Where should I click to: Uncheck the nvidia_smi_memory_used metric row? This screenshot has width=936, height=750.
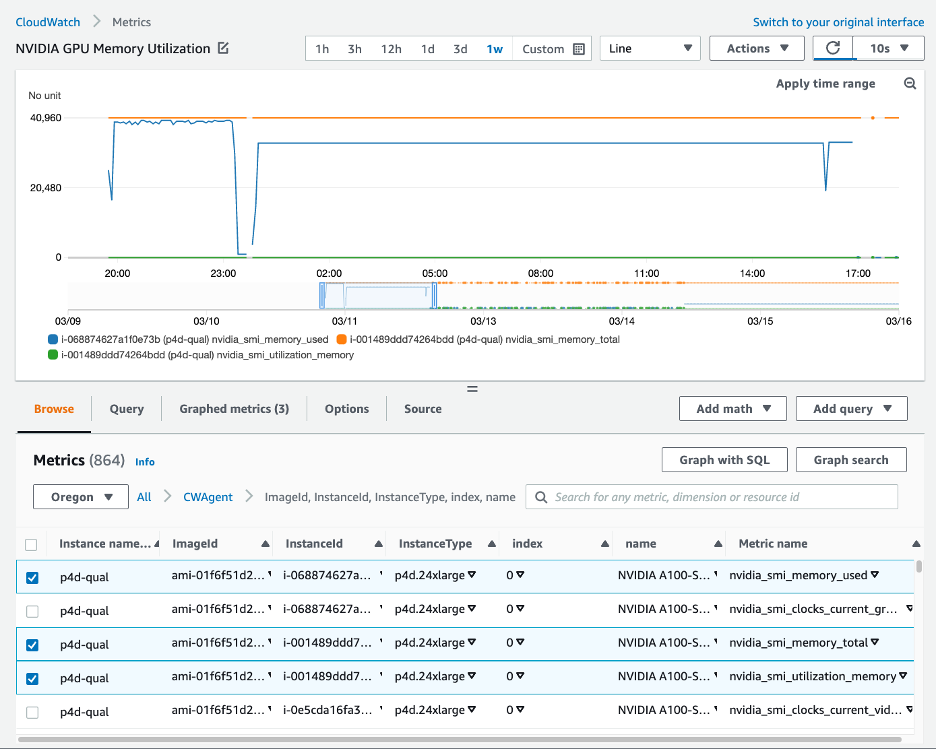[31, 577]
